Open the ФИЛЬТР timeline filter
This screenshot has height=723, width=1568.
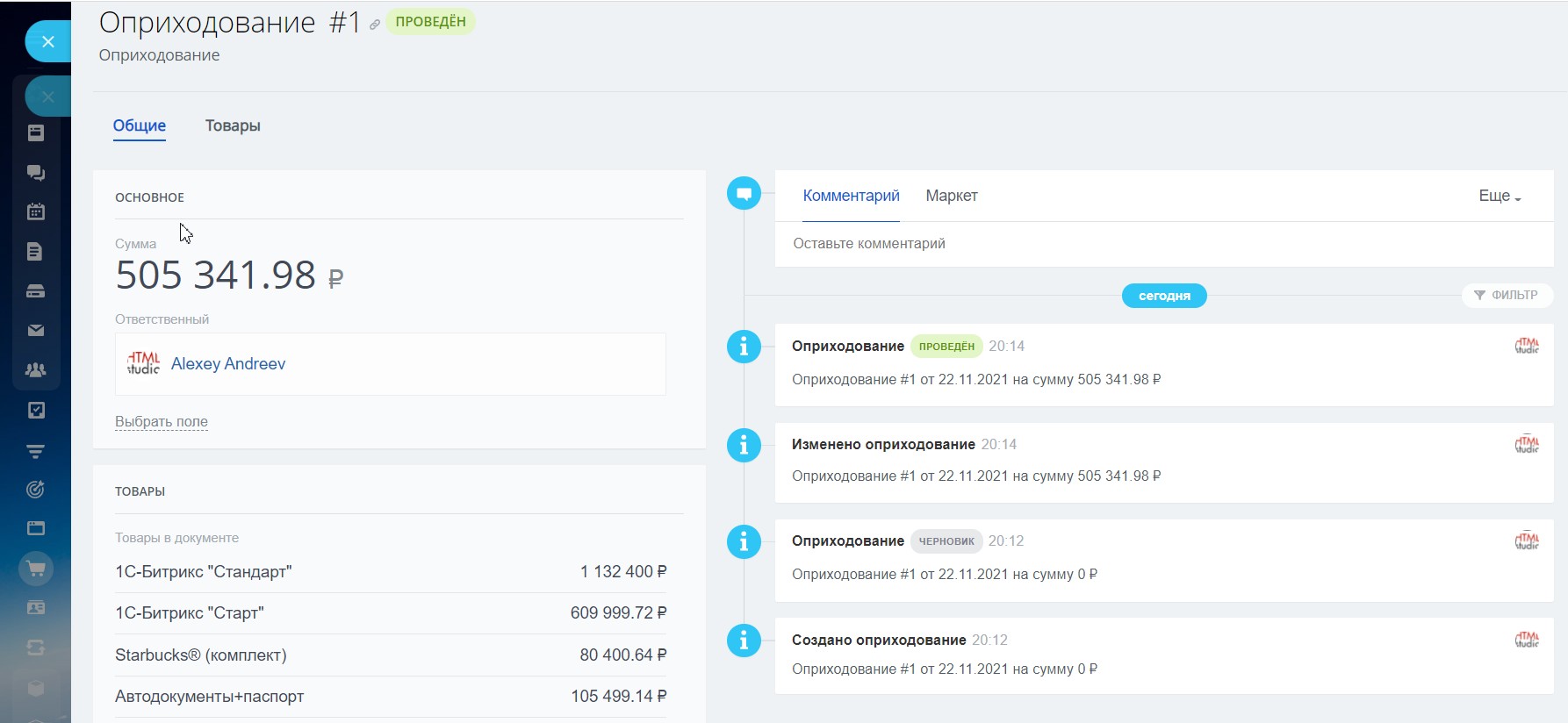(1507, 296)
